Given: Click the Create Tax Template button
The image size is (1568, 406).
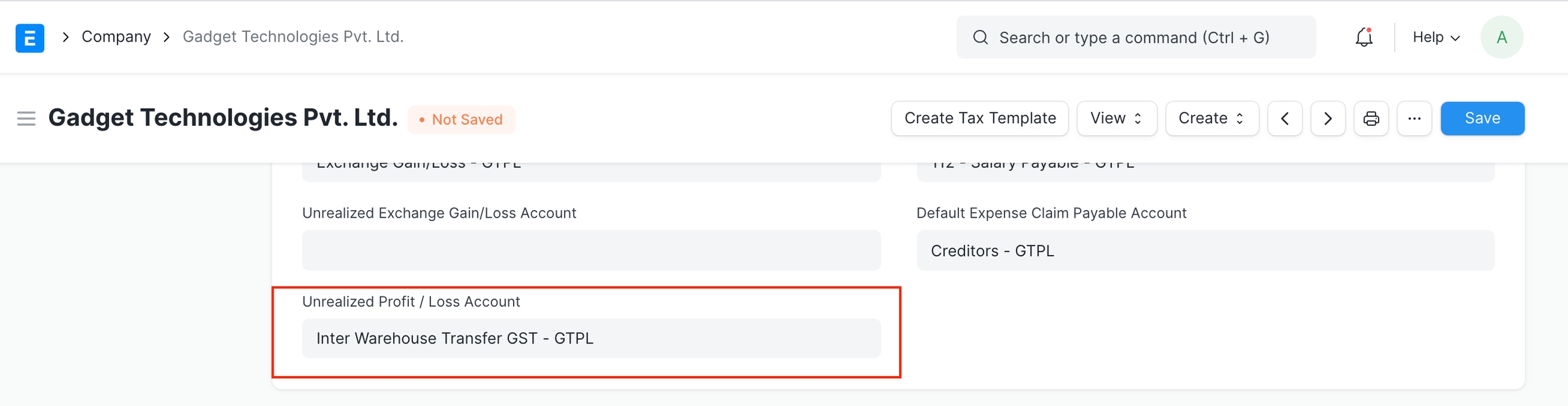Looking at the screenshot, I should (x=979, y=118).
